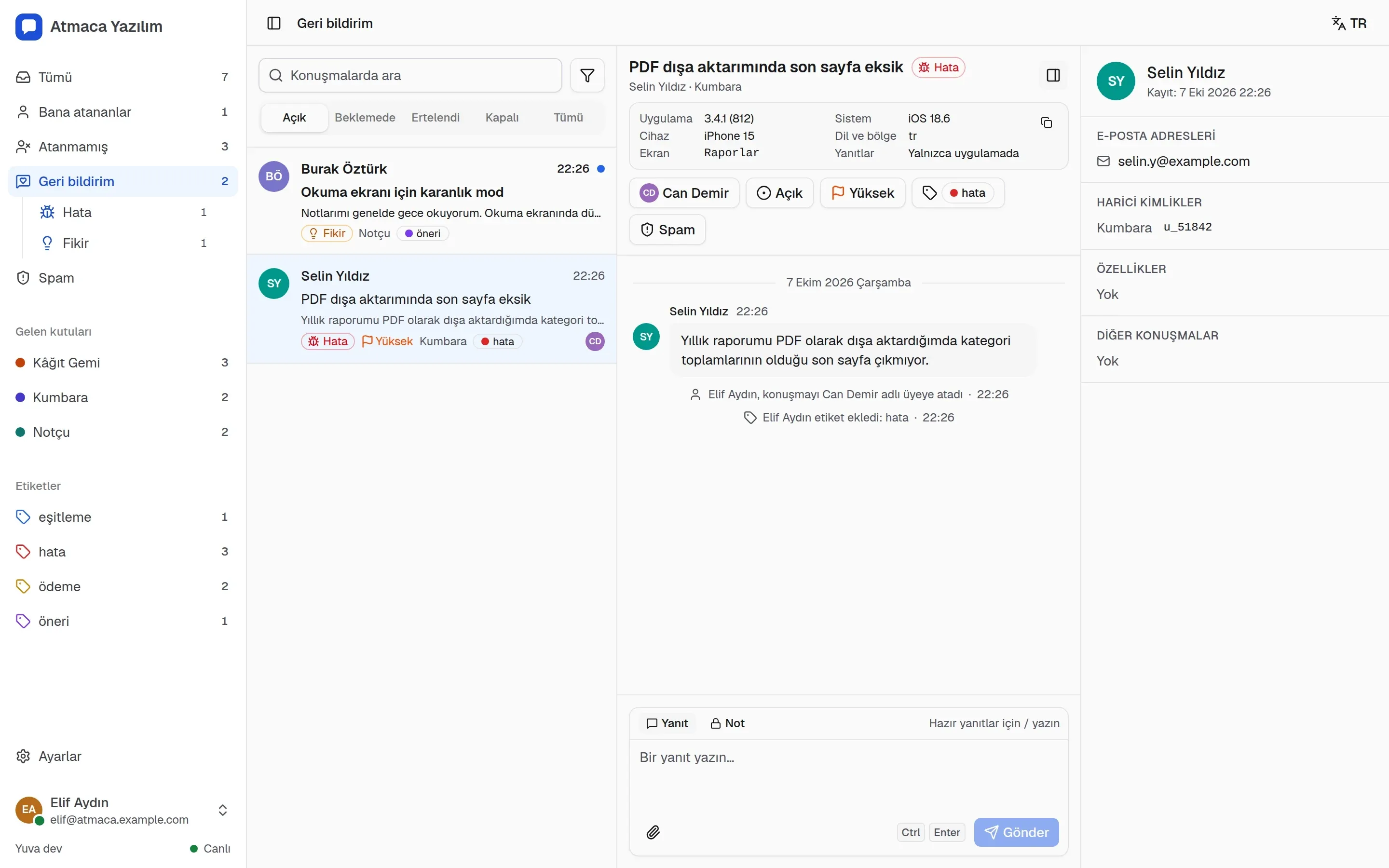
Task: Select the Ertelendi tab
Action: click(x=436, y=118)
